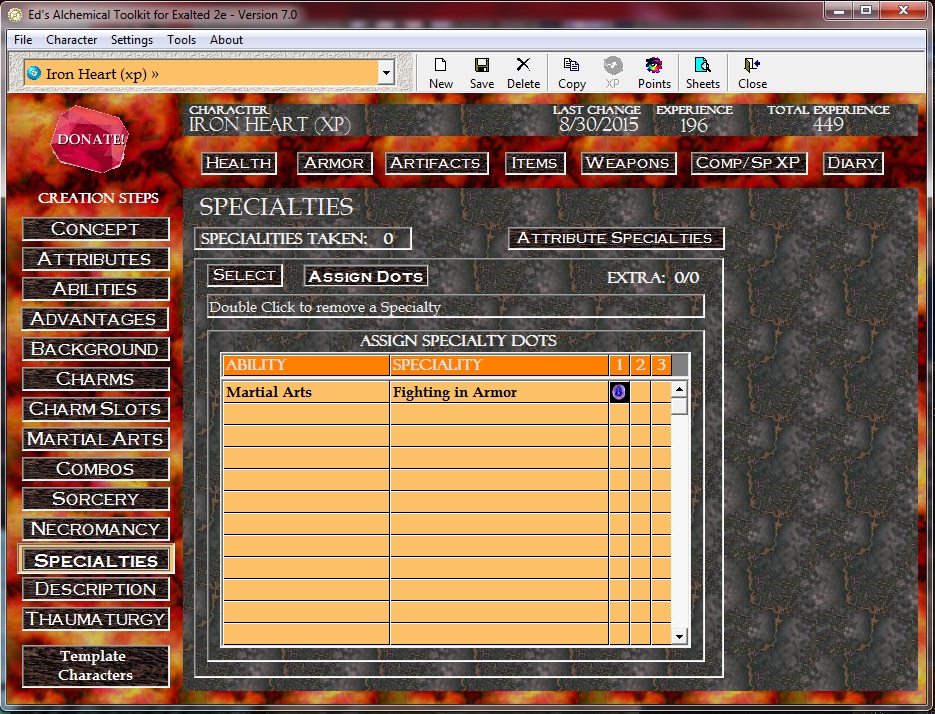Image resolution: width=935 pixels, height=714 pixels.
Task: Open the File menu
Action: [x=23, y=40]
